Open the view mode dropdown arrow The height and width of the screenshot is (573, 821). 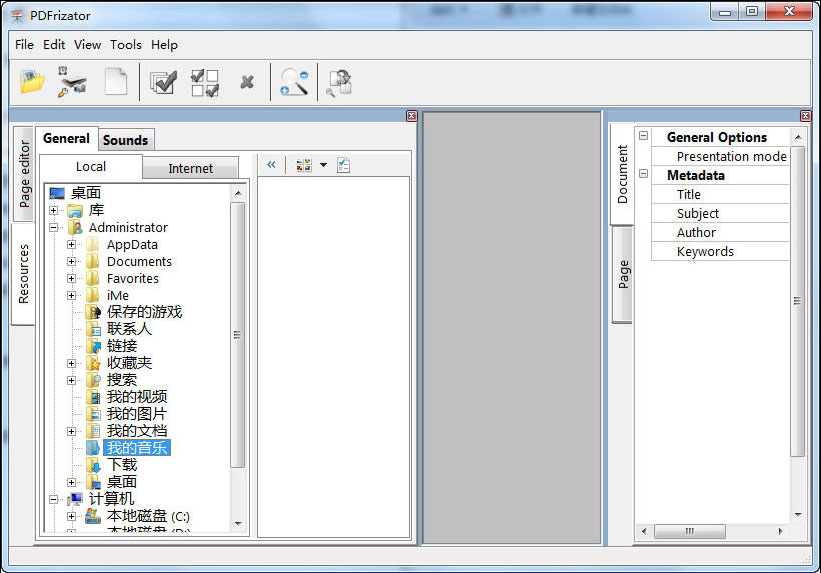click(324, 165)
